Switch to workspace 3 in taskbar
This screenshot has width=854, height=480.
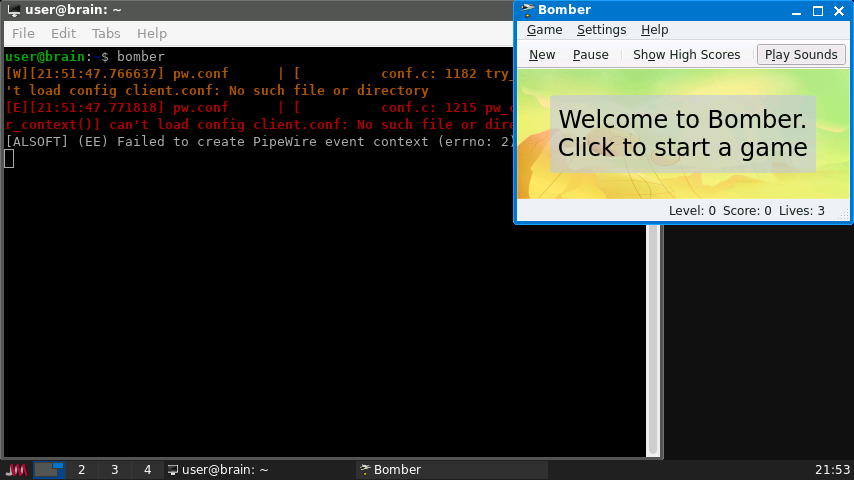pyautogui.click(x=115, y=470)
